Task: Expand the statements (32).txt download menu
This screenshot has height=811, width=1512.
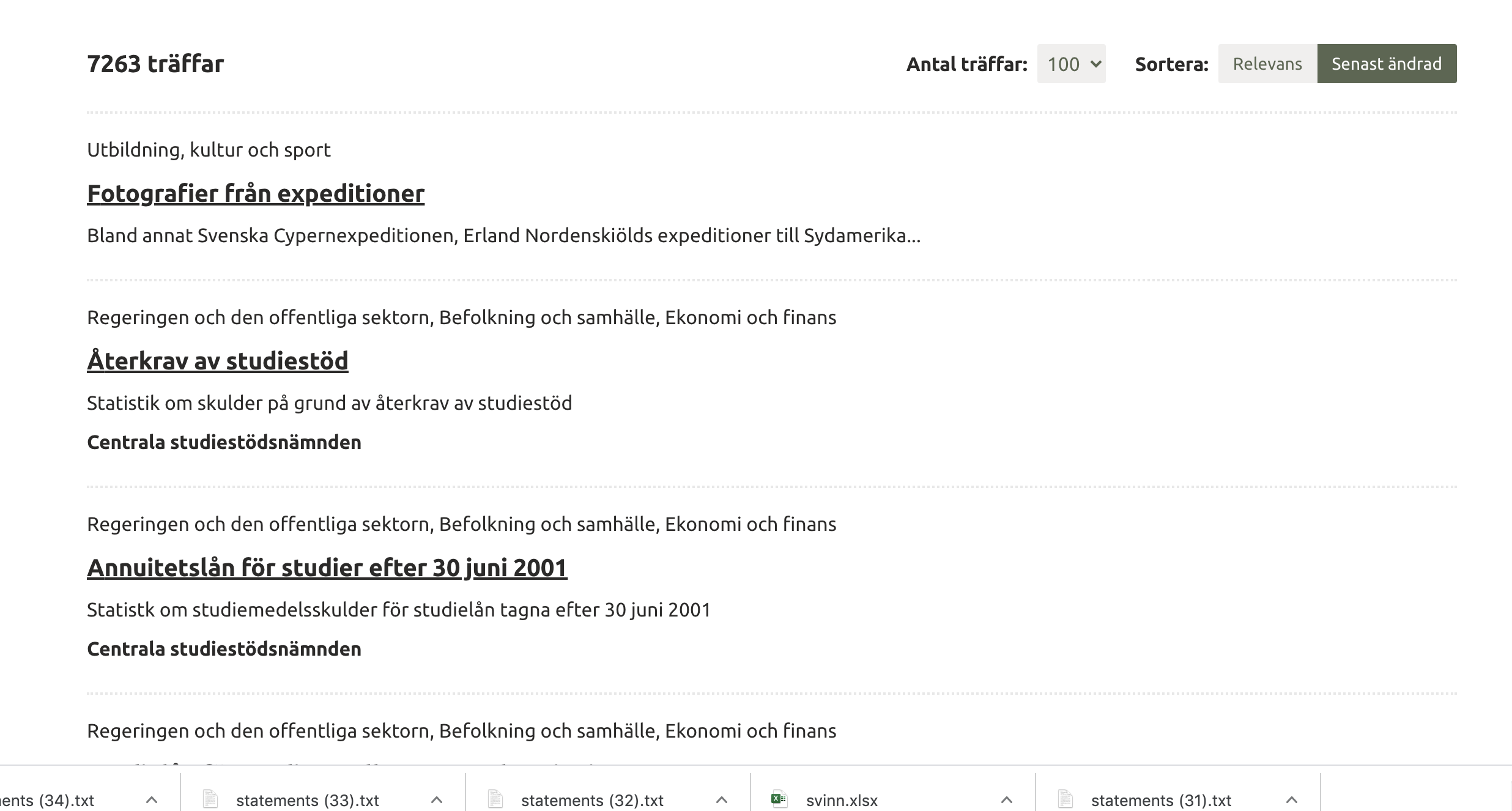Action: point(722,800)
